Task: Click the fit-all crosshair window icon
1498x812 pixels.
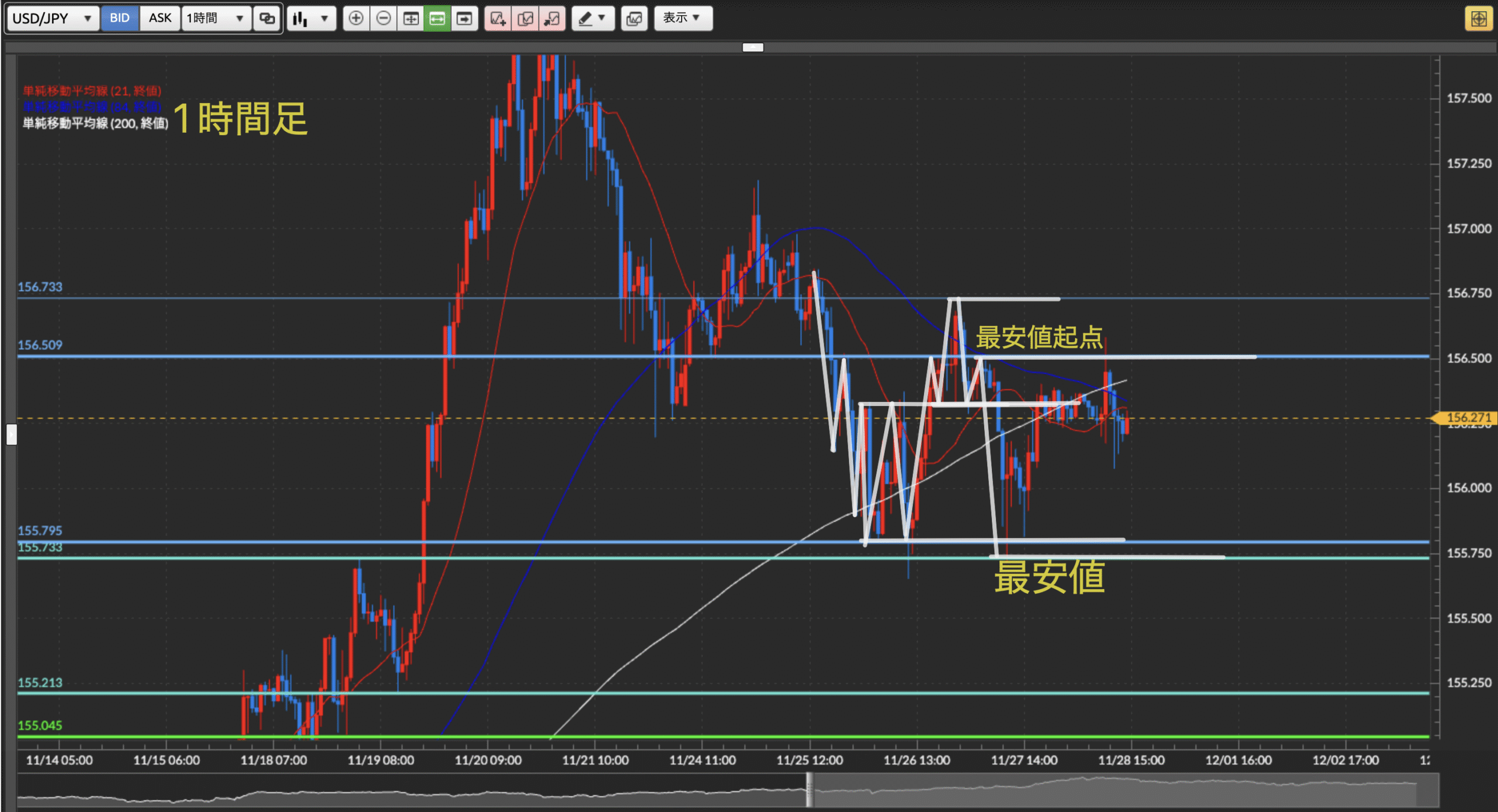Action: (x=411, y=18)
